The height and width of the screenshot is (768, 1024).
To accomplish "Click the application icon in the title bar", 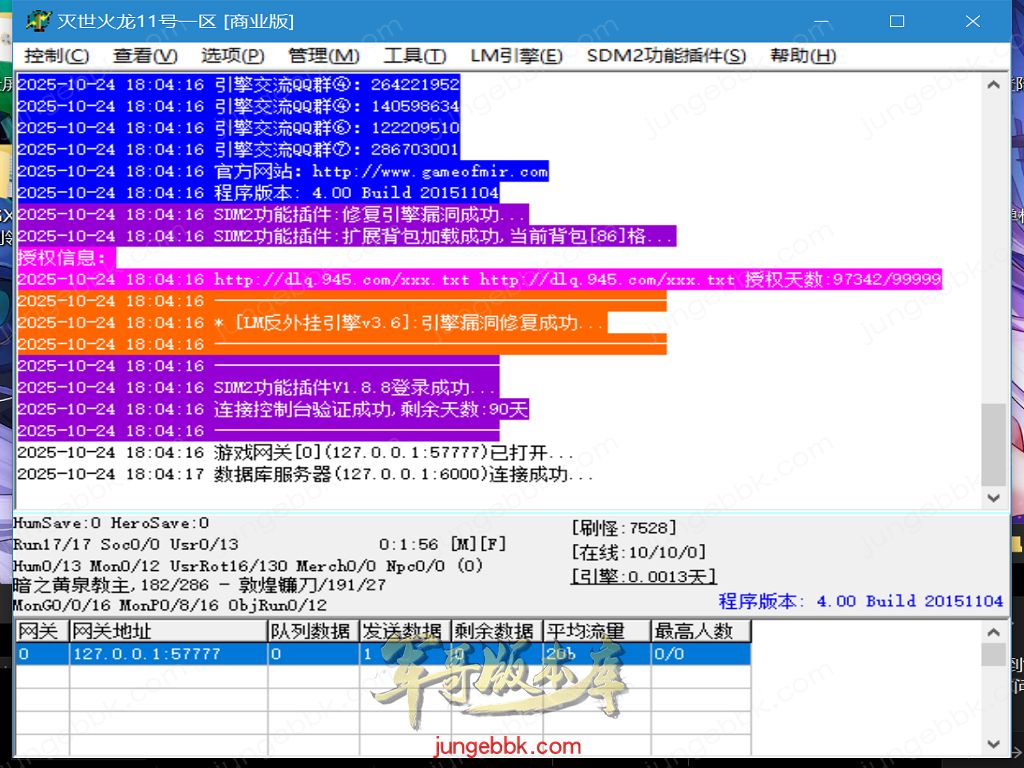I will pyautogui.click(x=37, y=21).
